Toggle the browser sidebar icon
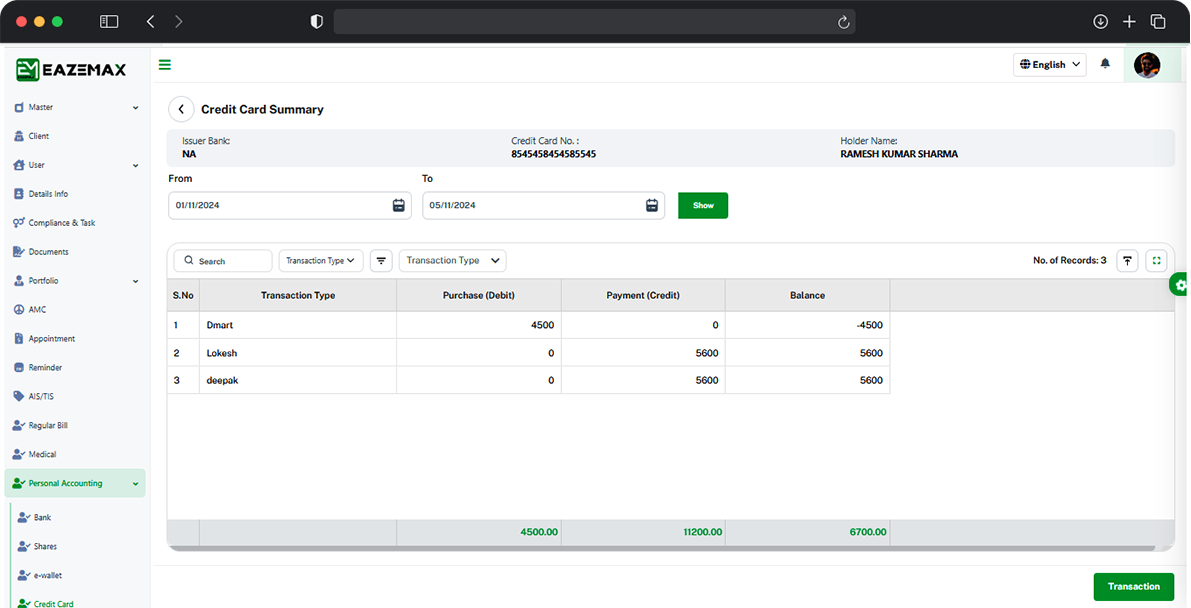This screenshot has width=1191, height=608. click(x=109, y=22)
